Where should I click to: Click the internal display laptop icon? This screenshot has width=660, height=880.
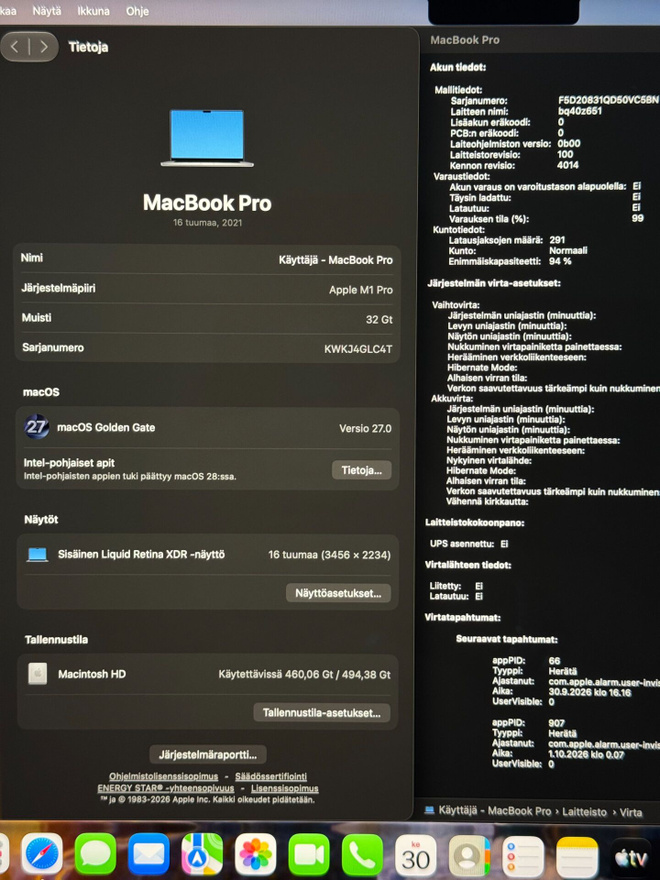(x=38, y=554)
